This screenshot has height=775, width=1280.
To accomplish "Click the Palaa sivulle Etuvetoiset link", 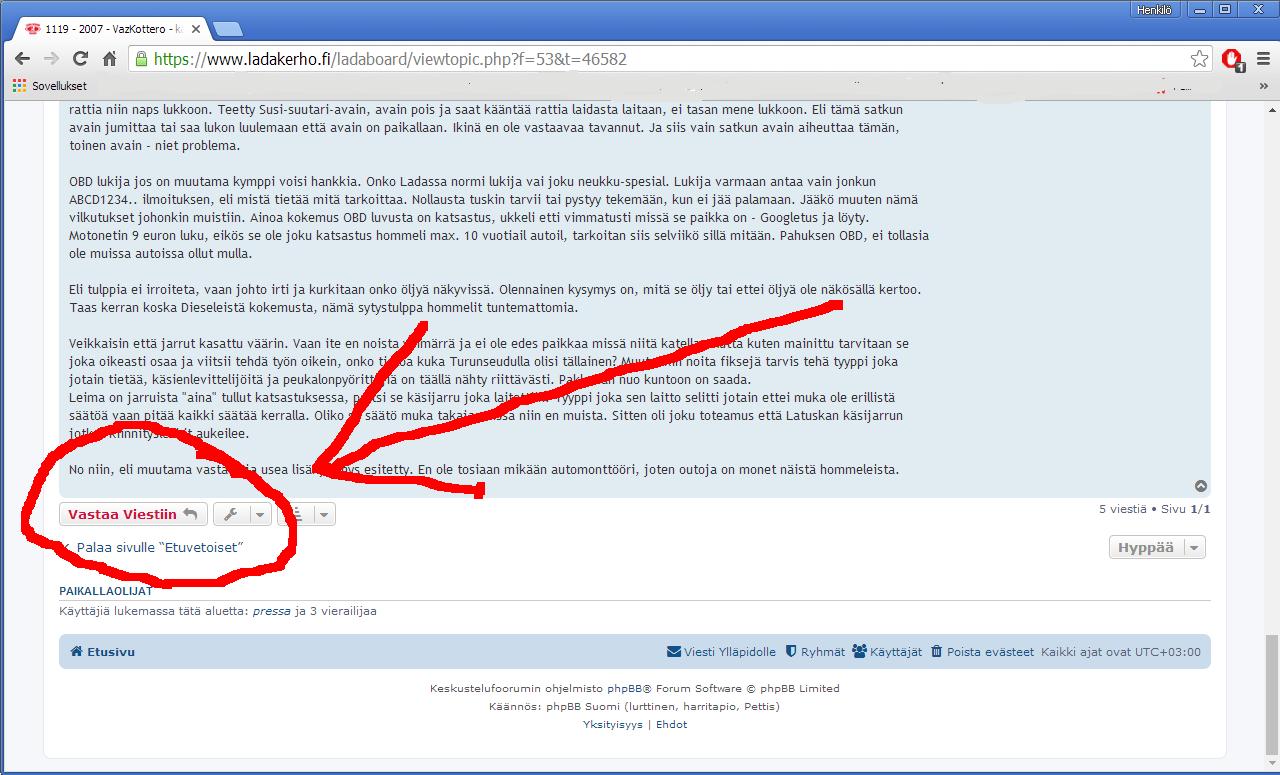I will [x=159, y=548].
